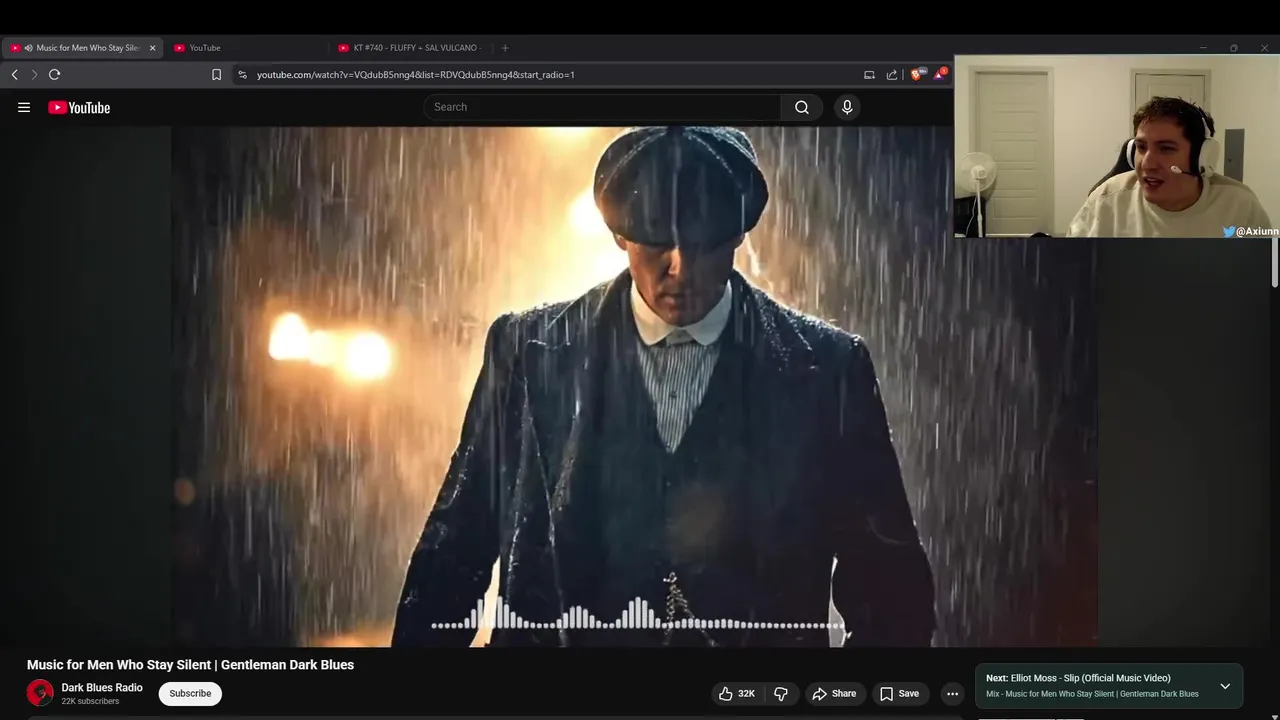Save video to a playlist

[x=899, y=693]
